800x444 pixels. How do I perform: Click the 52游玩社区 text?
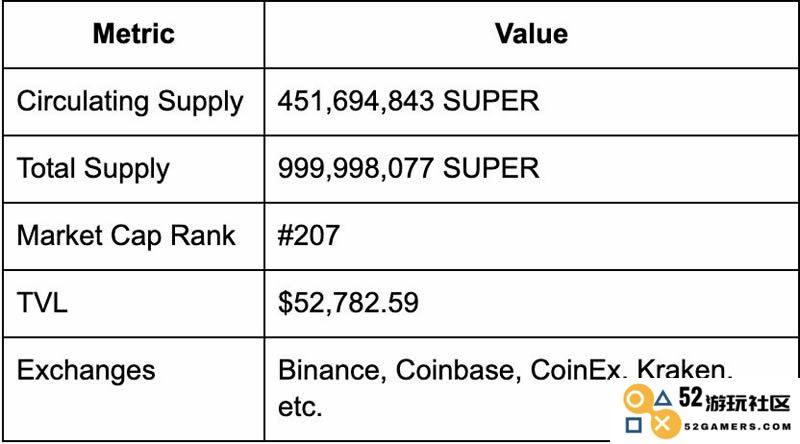735,400
